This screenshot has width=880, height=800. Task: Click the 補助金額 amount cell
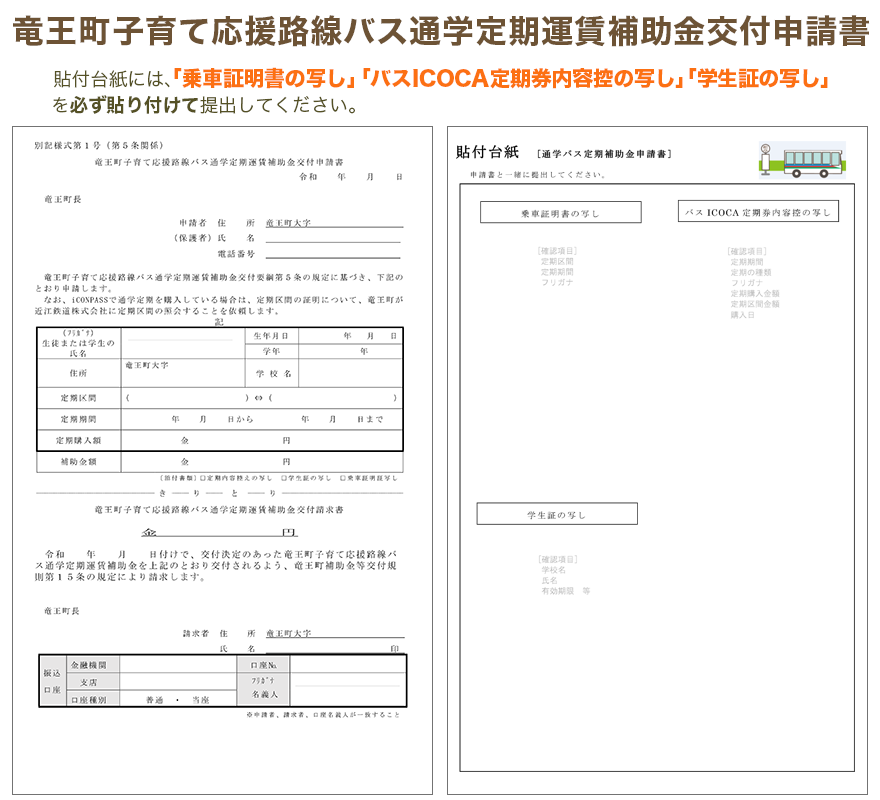point(262,462)
